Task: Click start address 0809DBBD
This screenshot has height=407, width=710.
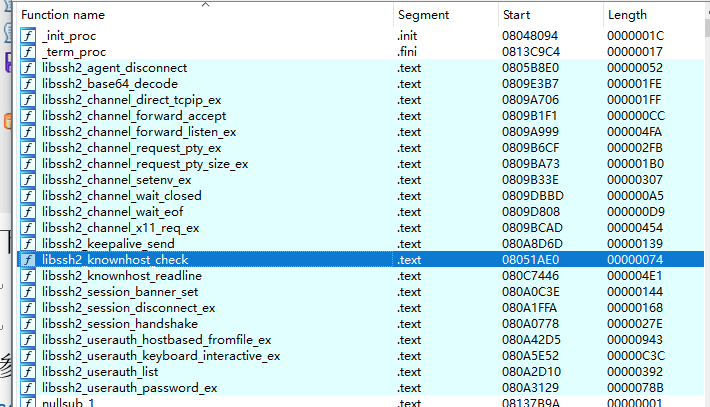Action: pos(532,196)
